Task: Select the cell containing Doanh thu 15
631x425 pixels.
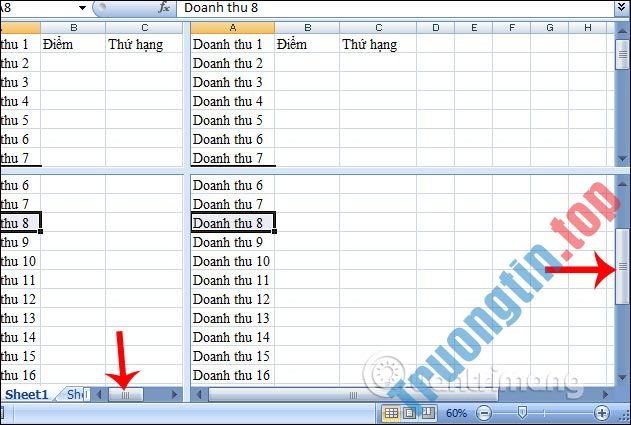Action: (233, 355)
